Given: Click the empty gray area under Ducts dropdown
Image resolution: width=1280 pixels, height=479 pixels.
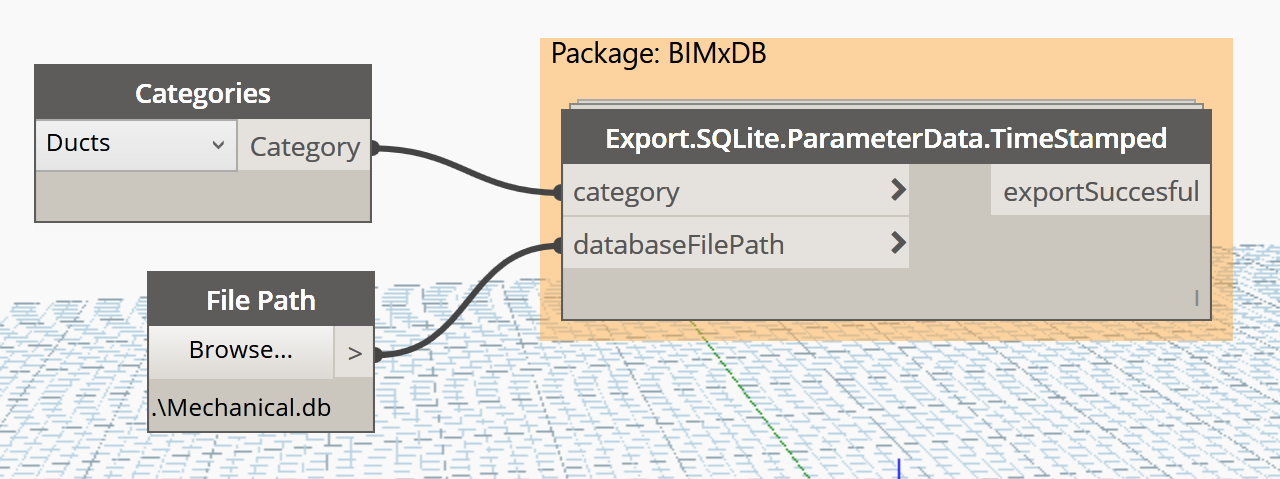Looking at the screenshot, I should (x=203, y=196).
